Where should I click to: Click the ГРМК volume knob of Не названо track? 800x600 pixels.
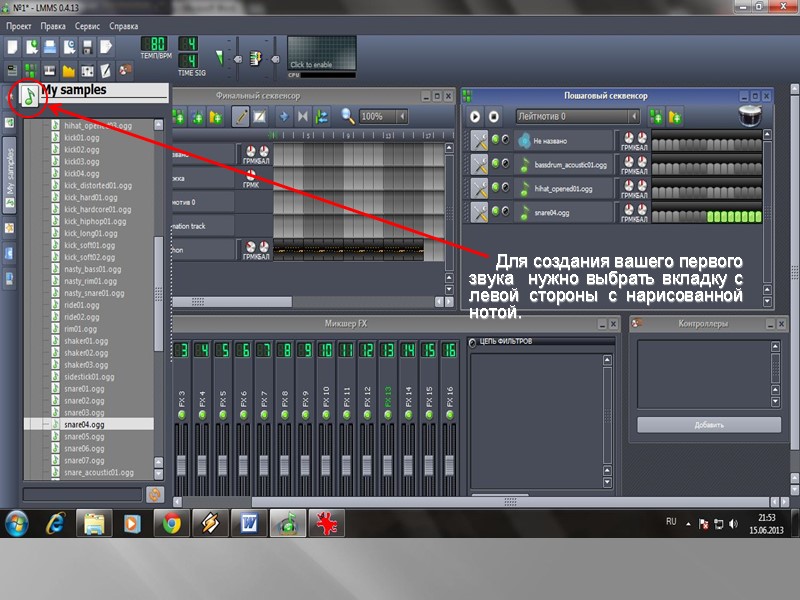coord(629,137)
